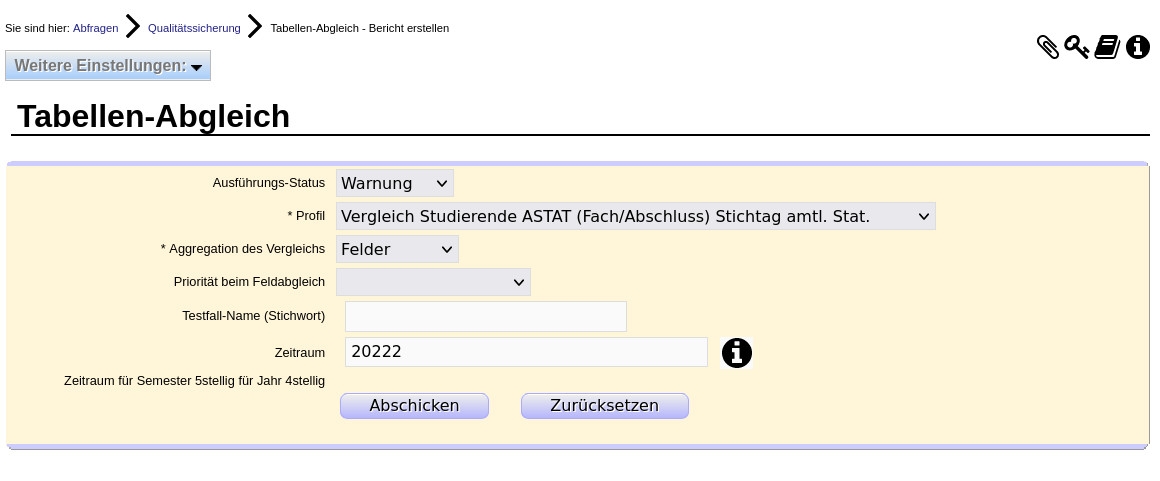Open Aggregation des Vergleichs dropdown

397,249
